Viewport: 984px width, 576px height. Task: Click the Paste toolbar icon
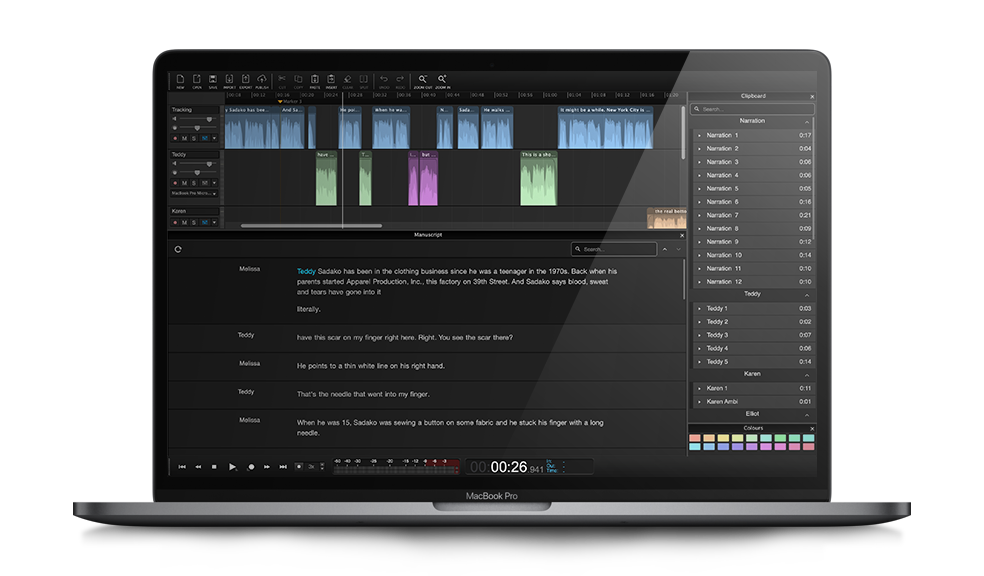click(314, 80)
